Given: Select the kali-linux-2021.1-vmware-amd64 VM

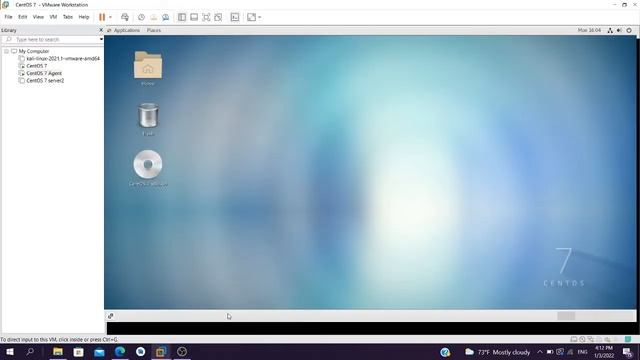Looking at the screenshot, I should tap(63, 59).
